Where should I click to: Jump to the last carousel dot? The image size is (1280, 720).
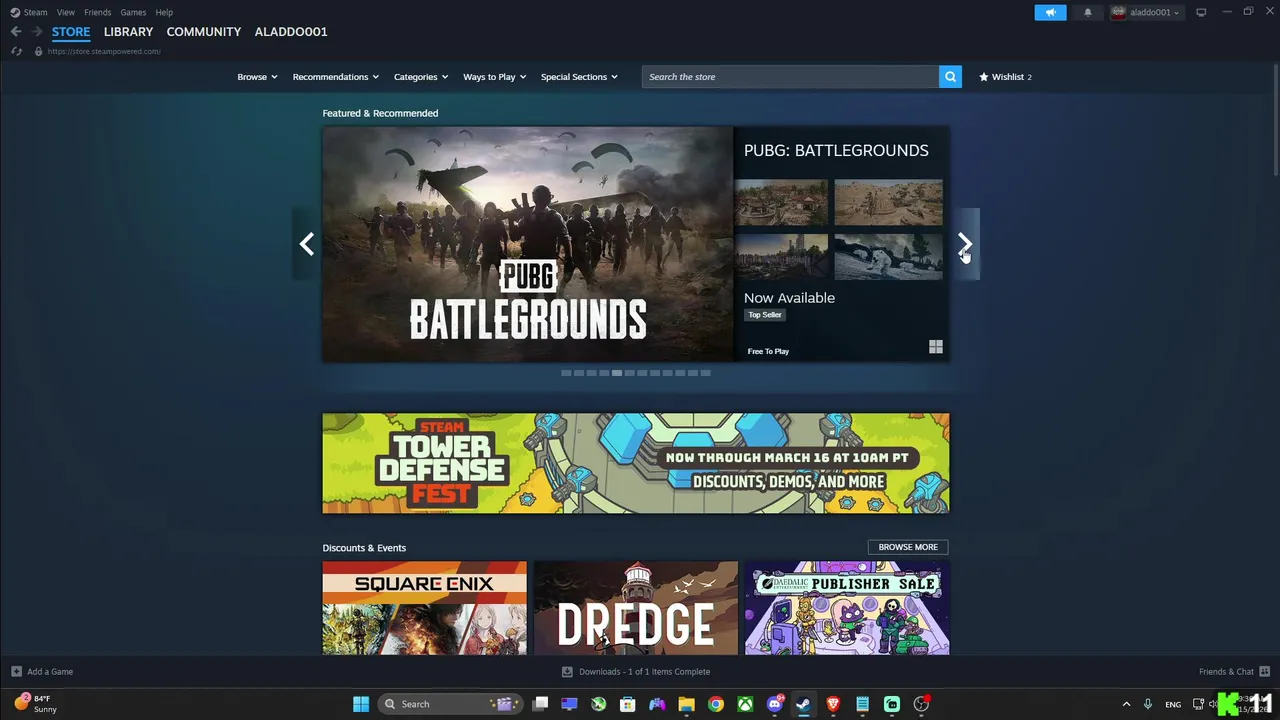pyautogui.click(x=706, y=373)
